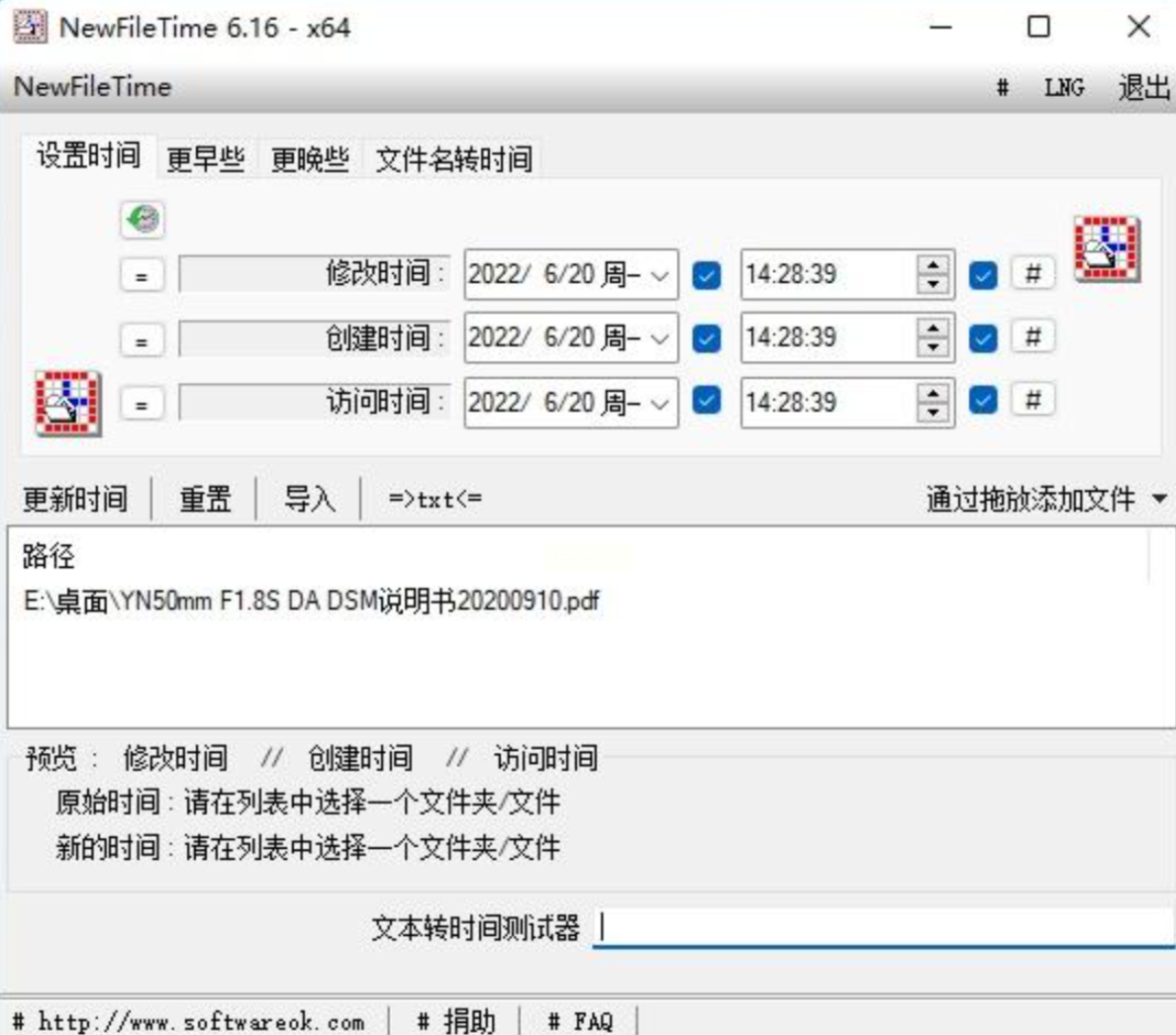Click the = button beside 修改时间
1176x1035 pixels.
point(142,275)
